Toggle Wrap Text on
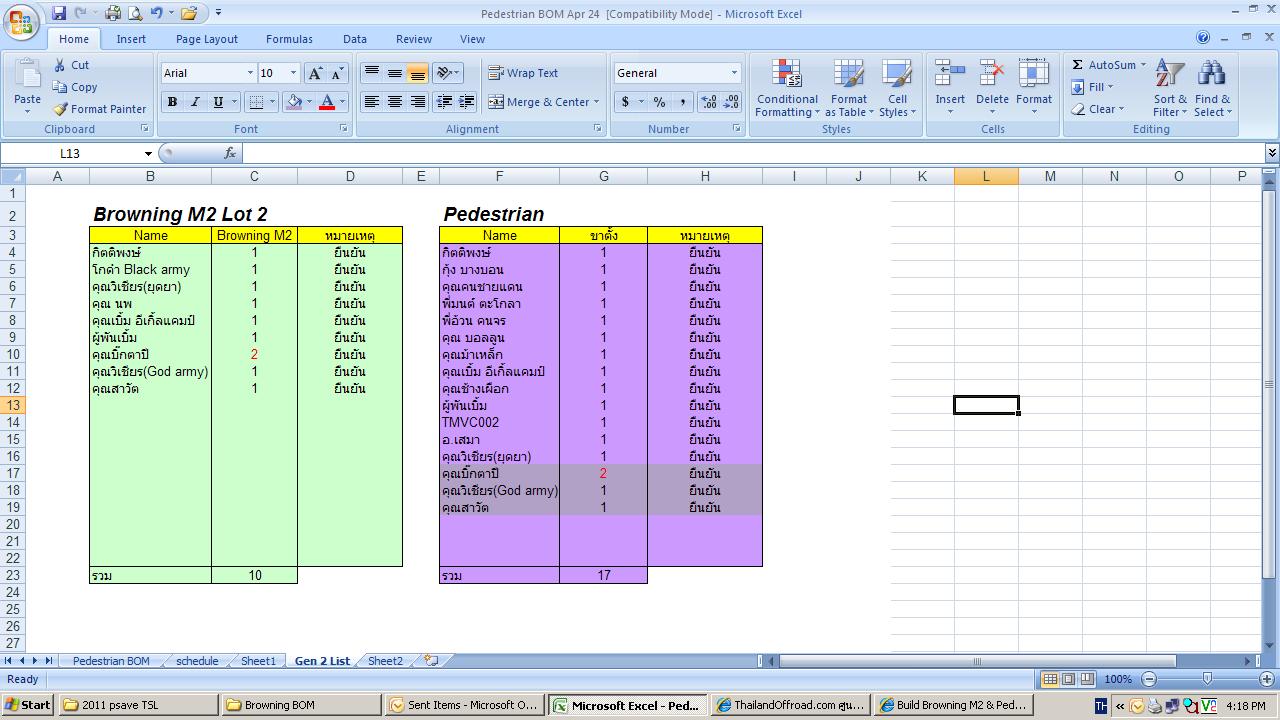Viewport: 1280px width, 720px height. (523, 73)
